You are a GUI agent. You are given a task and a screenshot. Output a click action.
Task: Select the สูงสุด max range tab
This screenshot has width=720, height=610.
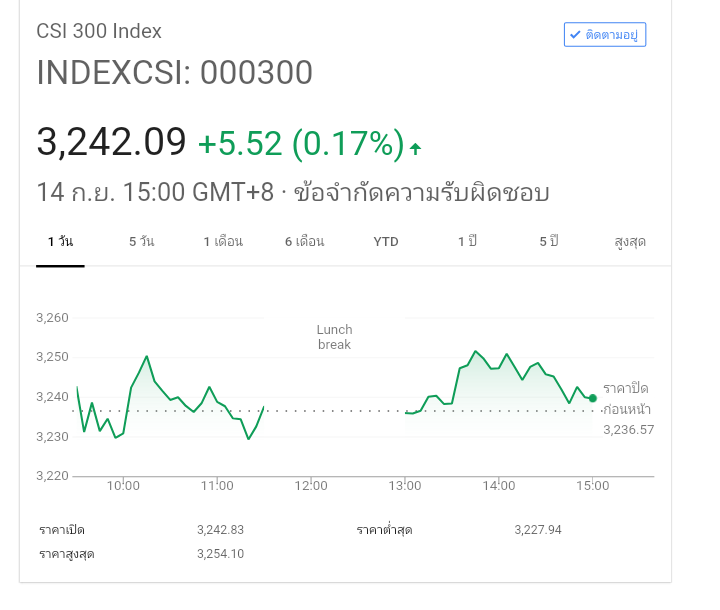click(x=630, y=242)
